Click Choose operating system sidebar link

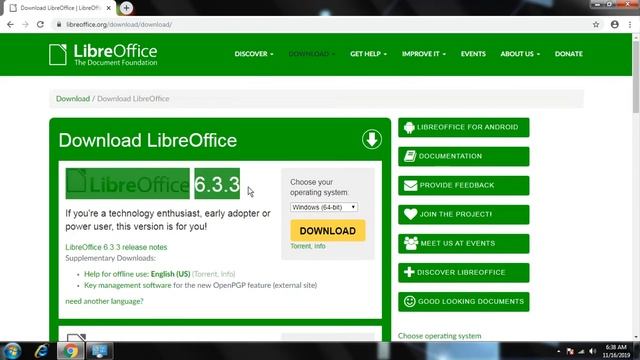(x=439, y=336)
